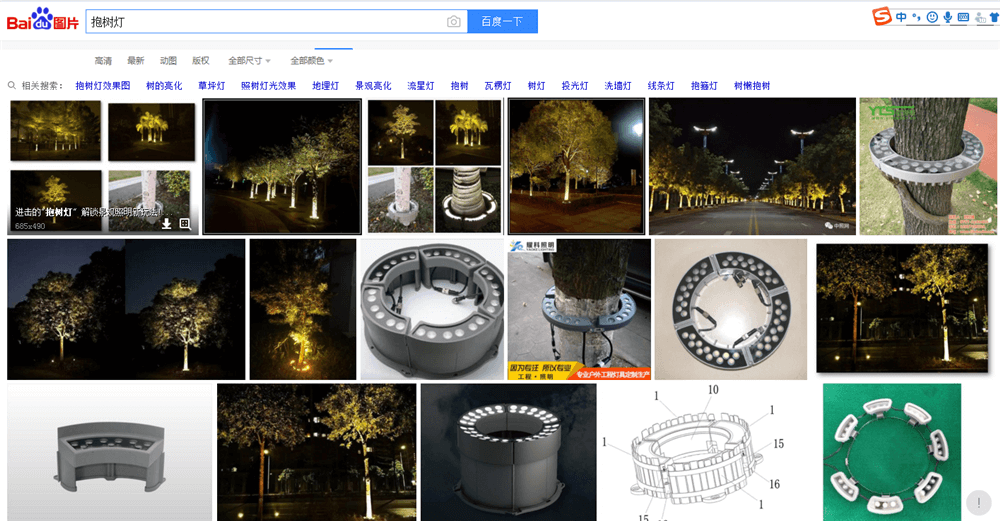Activate Sogou microphone voice input

click(x=948, y=17)
